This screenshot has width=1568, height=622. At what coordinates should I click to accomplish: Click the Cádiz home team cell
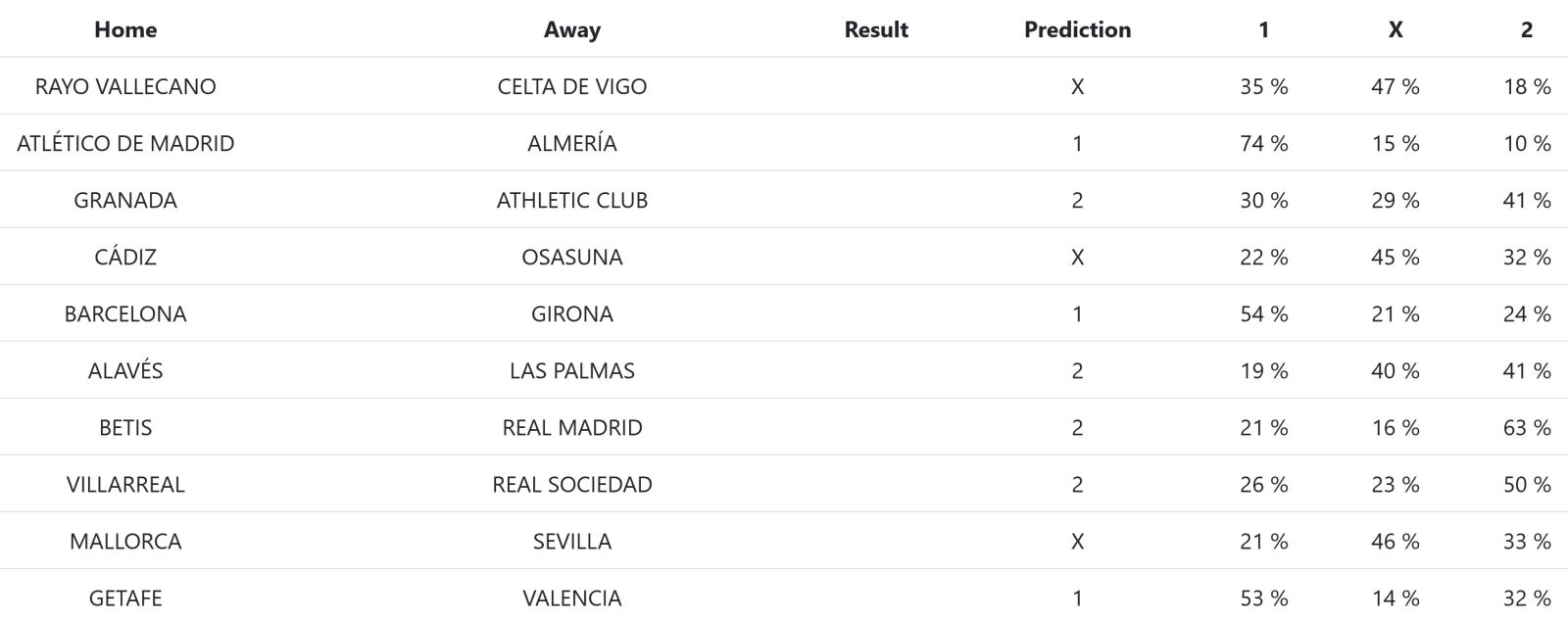[125, 257]
